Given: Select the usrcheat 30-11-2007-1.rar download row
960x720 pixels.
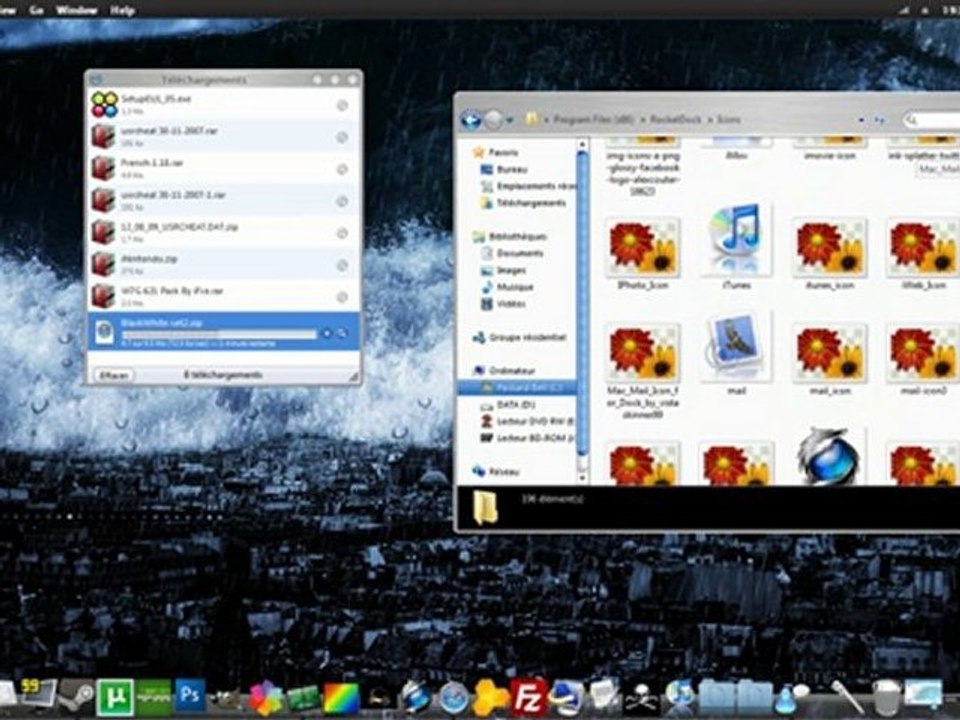Looking at the screenshot, I should [x=223, y=201].
